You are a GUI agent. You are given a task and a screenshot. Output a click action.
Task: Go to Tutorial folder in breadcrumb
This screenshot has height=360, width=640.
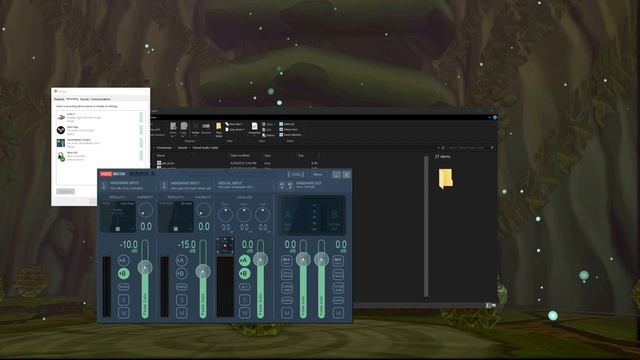click(x=182, y=148)
